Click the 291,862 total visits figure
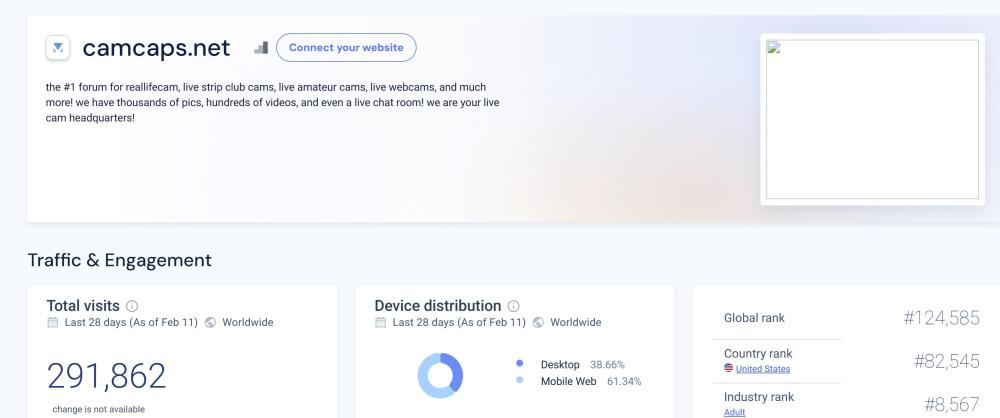The image size is (1000, 418). (x=106, y=376)
